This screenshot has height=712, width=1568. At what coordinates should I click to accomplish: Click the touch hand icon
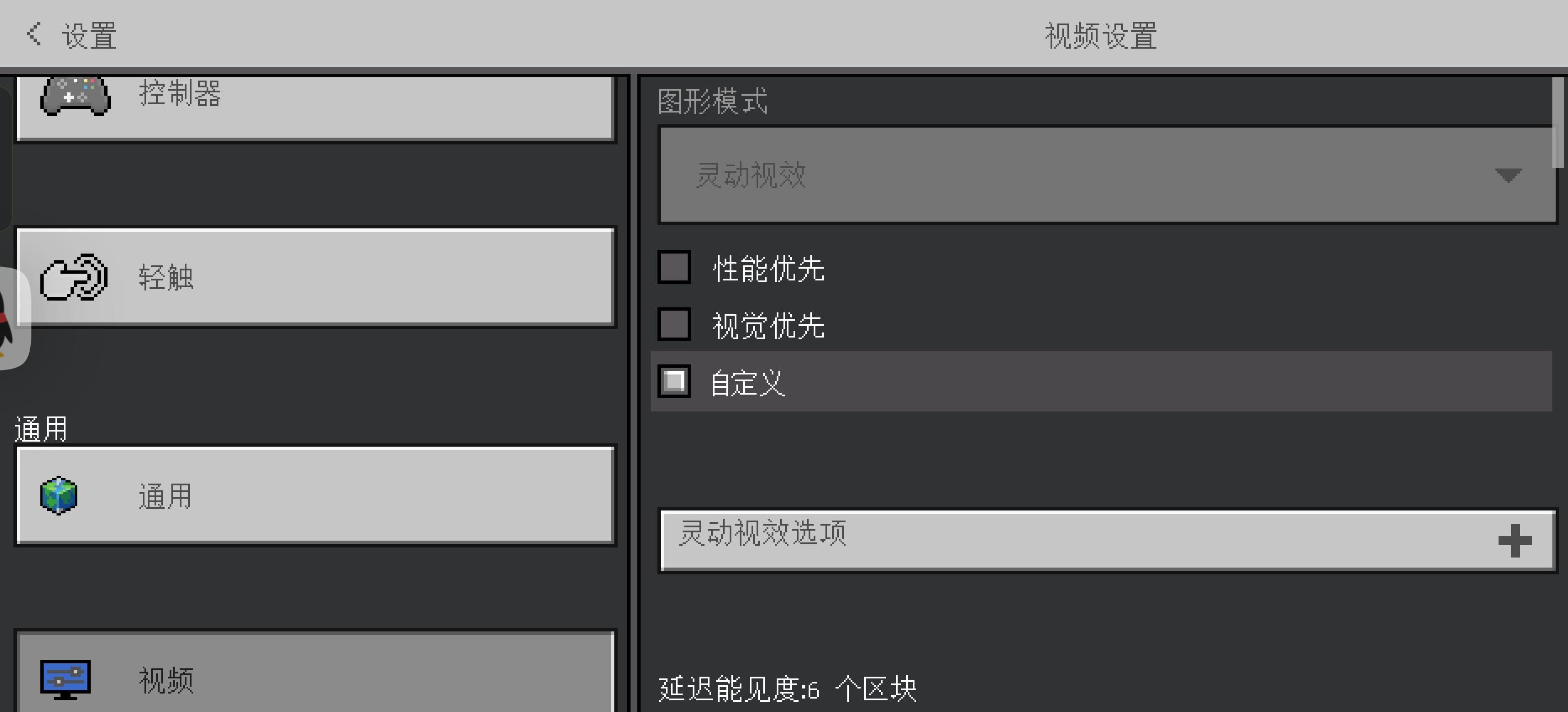(x=74, y=278)
